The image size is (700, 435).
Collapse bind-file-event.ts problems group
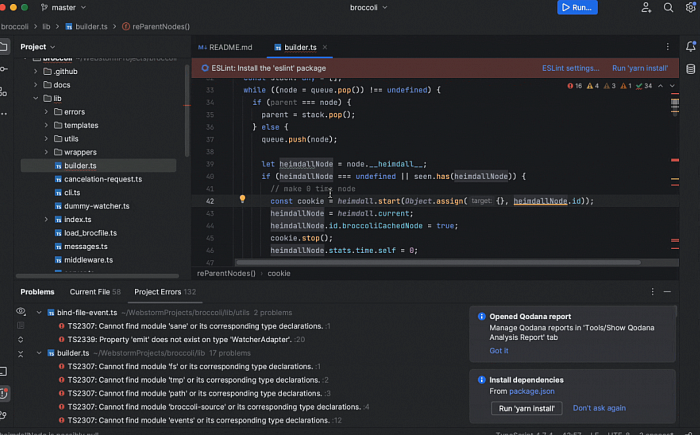coord(39,313)
